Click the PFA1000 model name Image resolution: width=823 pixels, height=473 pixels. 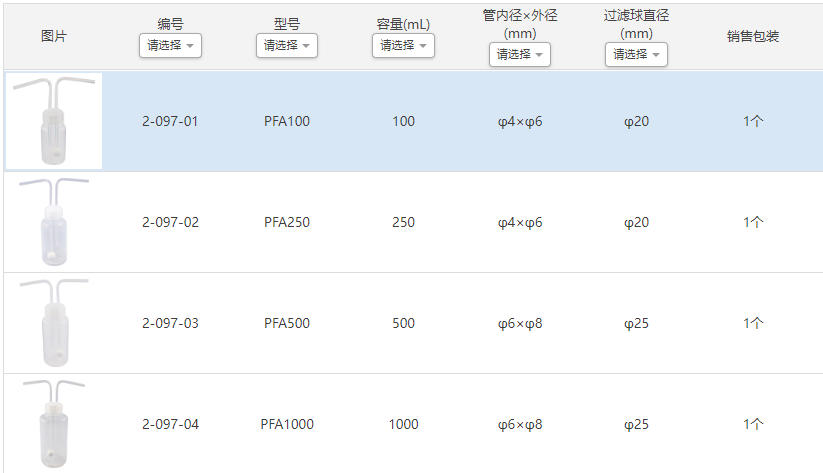(x=287, y=424)
